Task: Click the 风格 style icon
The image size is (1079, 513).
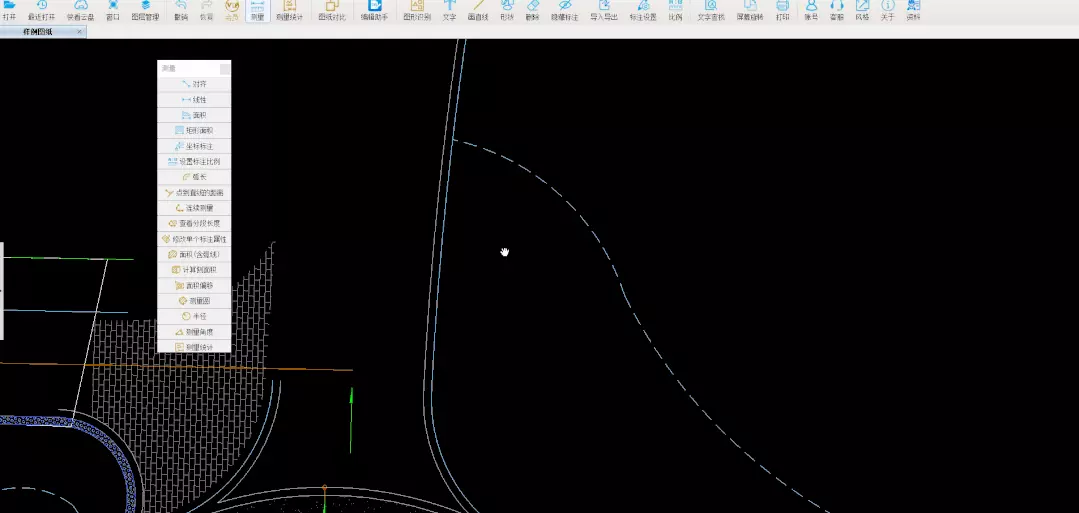Action: 862,10
